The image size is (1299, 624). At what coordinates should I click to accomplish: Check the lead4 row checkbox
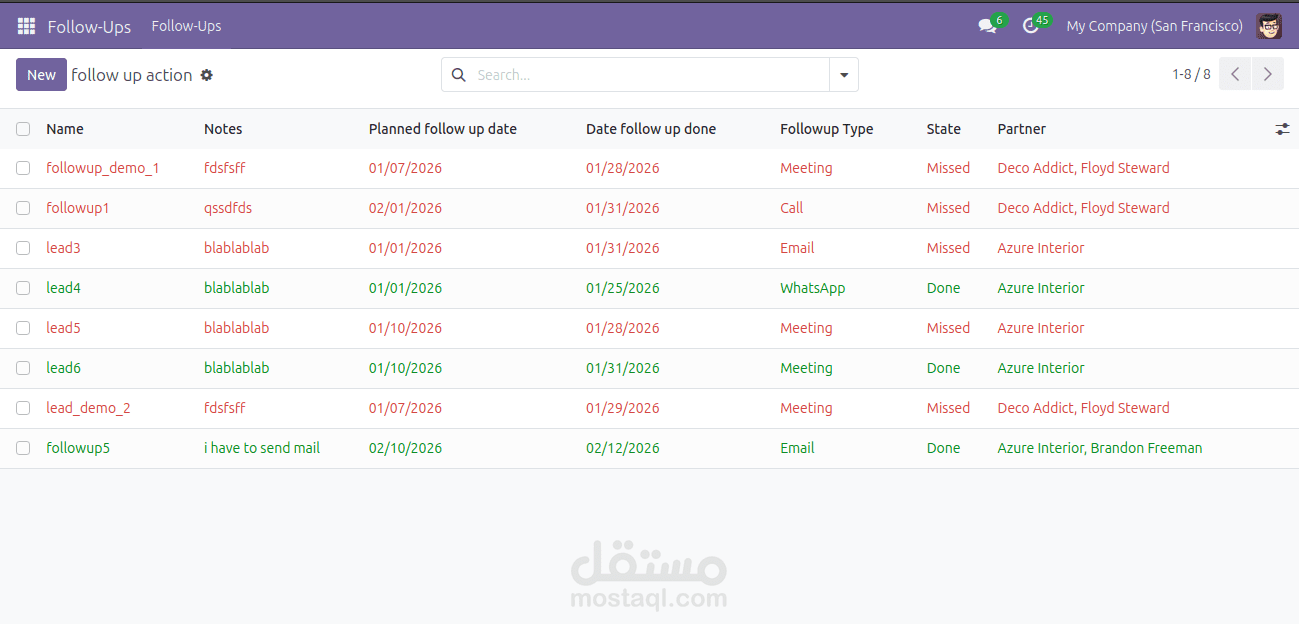click(x=23, y=288)
